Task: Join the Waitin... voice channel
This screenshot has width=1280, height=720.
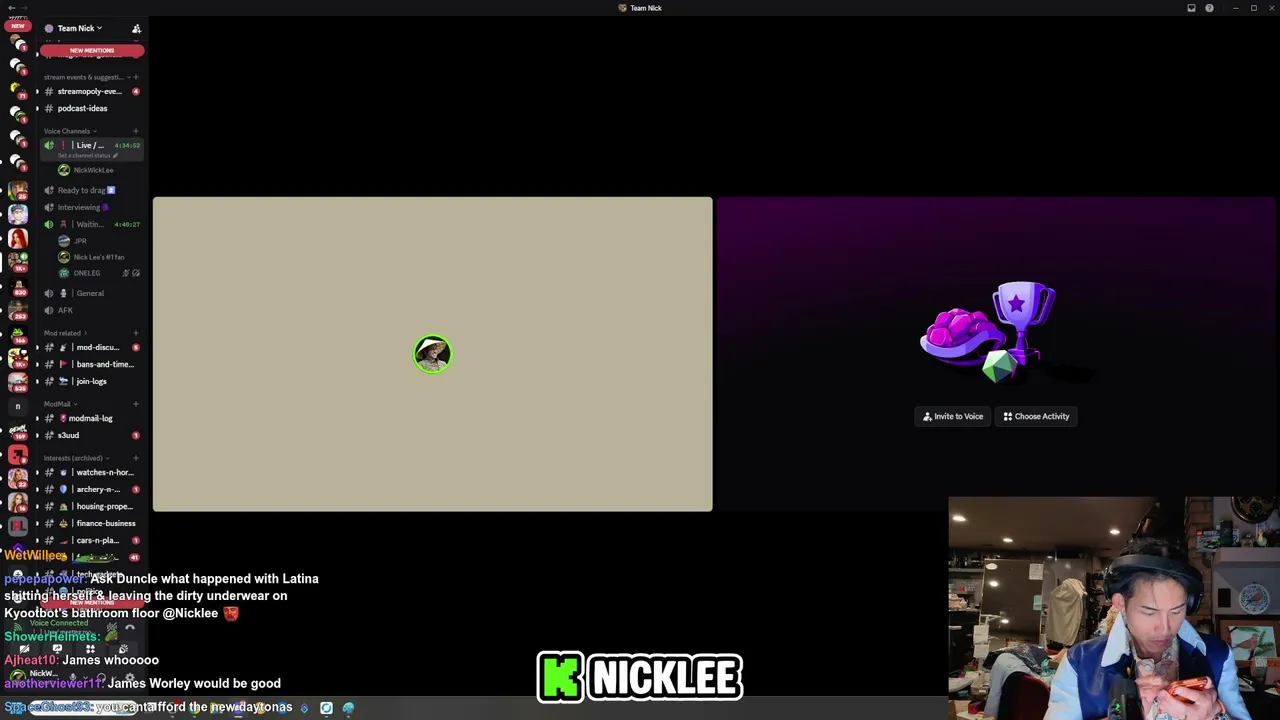Action: click(90, 225)
